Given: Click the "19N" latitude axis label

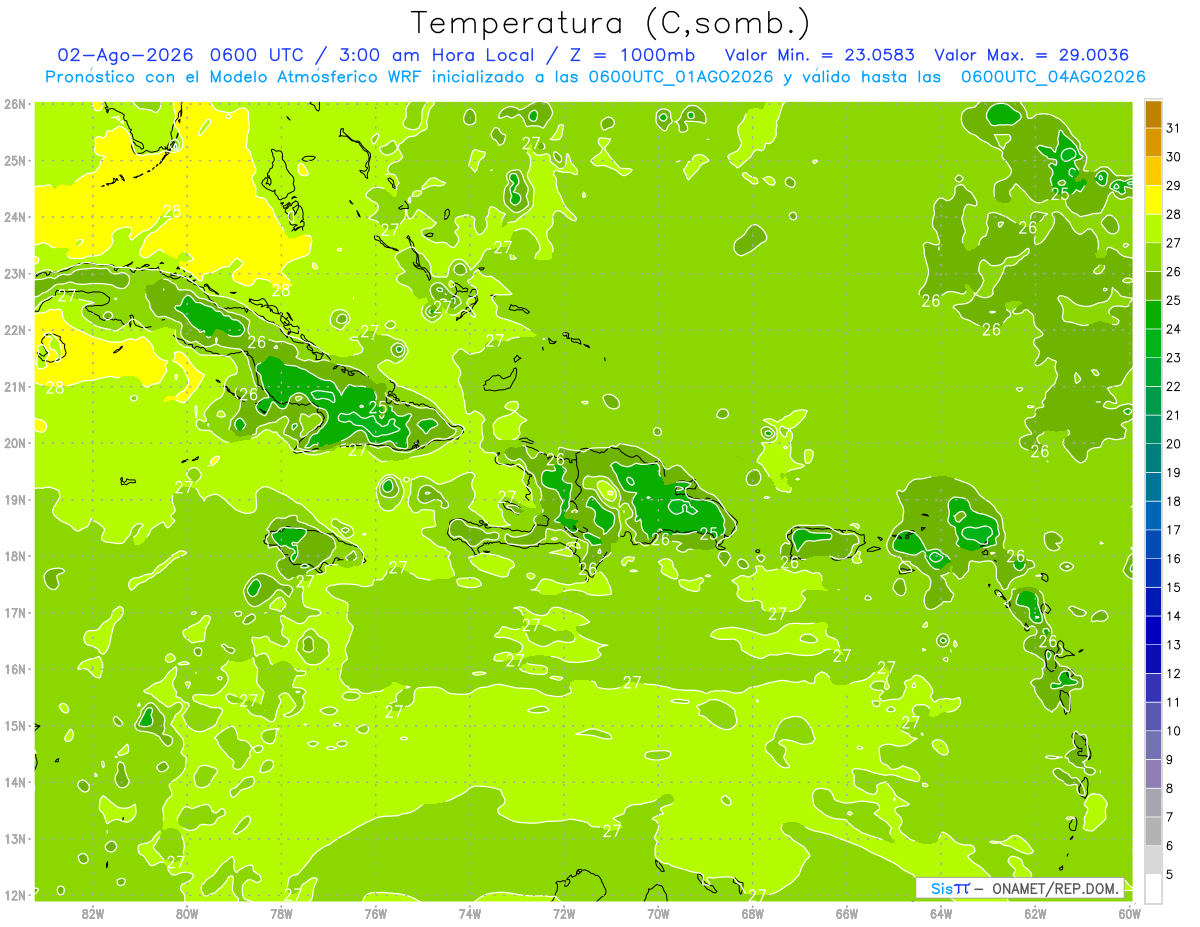Looking at the screenshot, I should [x=15, y=499].
